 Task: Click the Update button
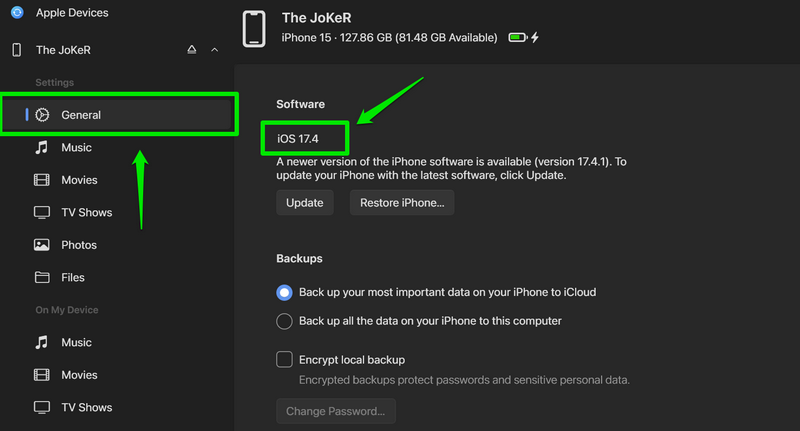pyautogui.click(x=305, y=203)
